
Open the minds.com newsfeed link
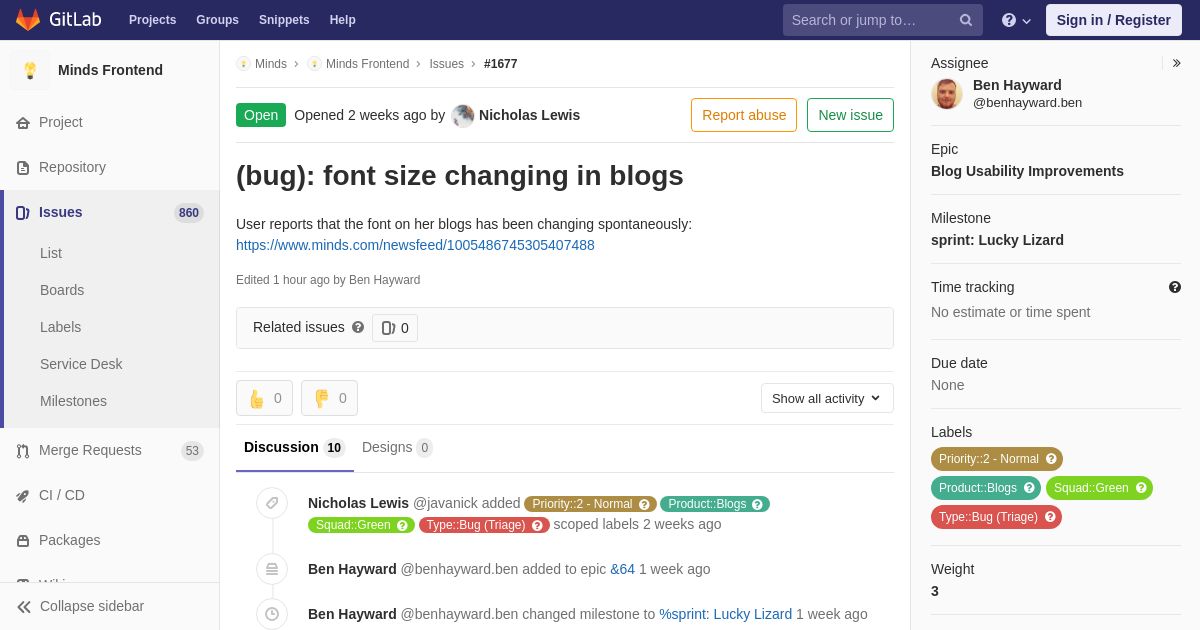(x=415, y=245)
